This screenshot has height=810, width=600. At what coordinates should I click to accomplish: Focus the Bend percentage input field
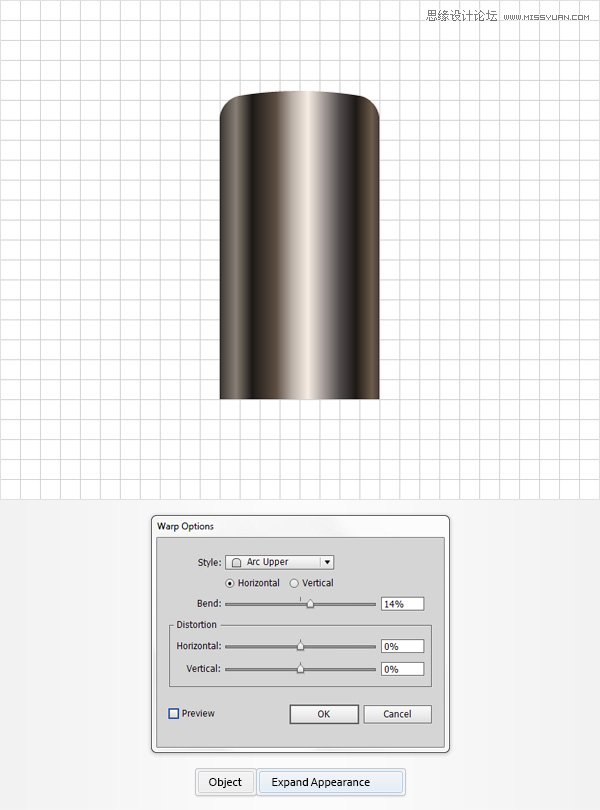(x=402, y=604)
